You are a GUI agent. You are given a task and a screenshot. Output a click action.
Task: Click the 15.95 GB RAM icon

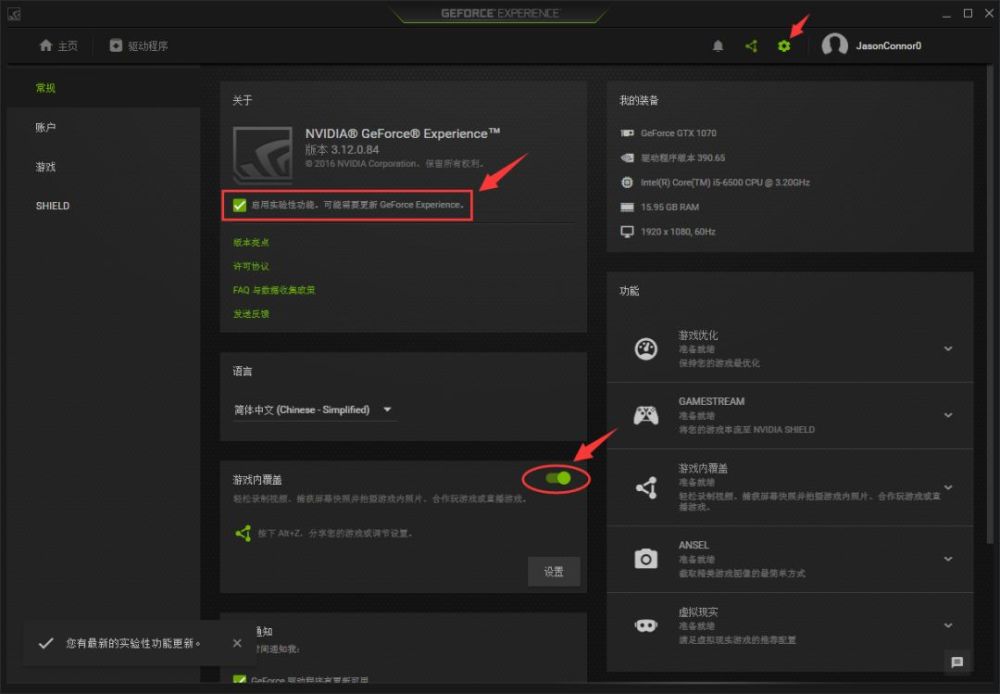point(627,207)
